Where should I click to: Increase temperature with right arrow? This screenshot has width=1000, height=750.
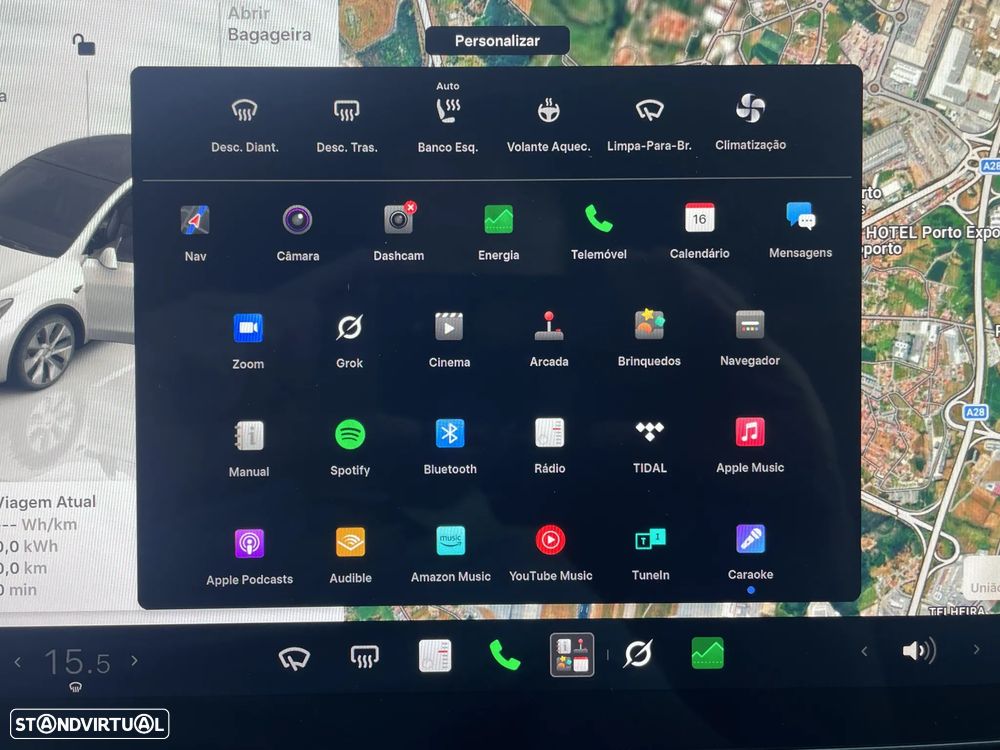coord(134,661)
